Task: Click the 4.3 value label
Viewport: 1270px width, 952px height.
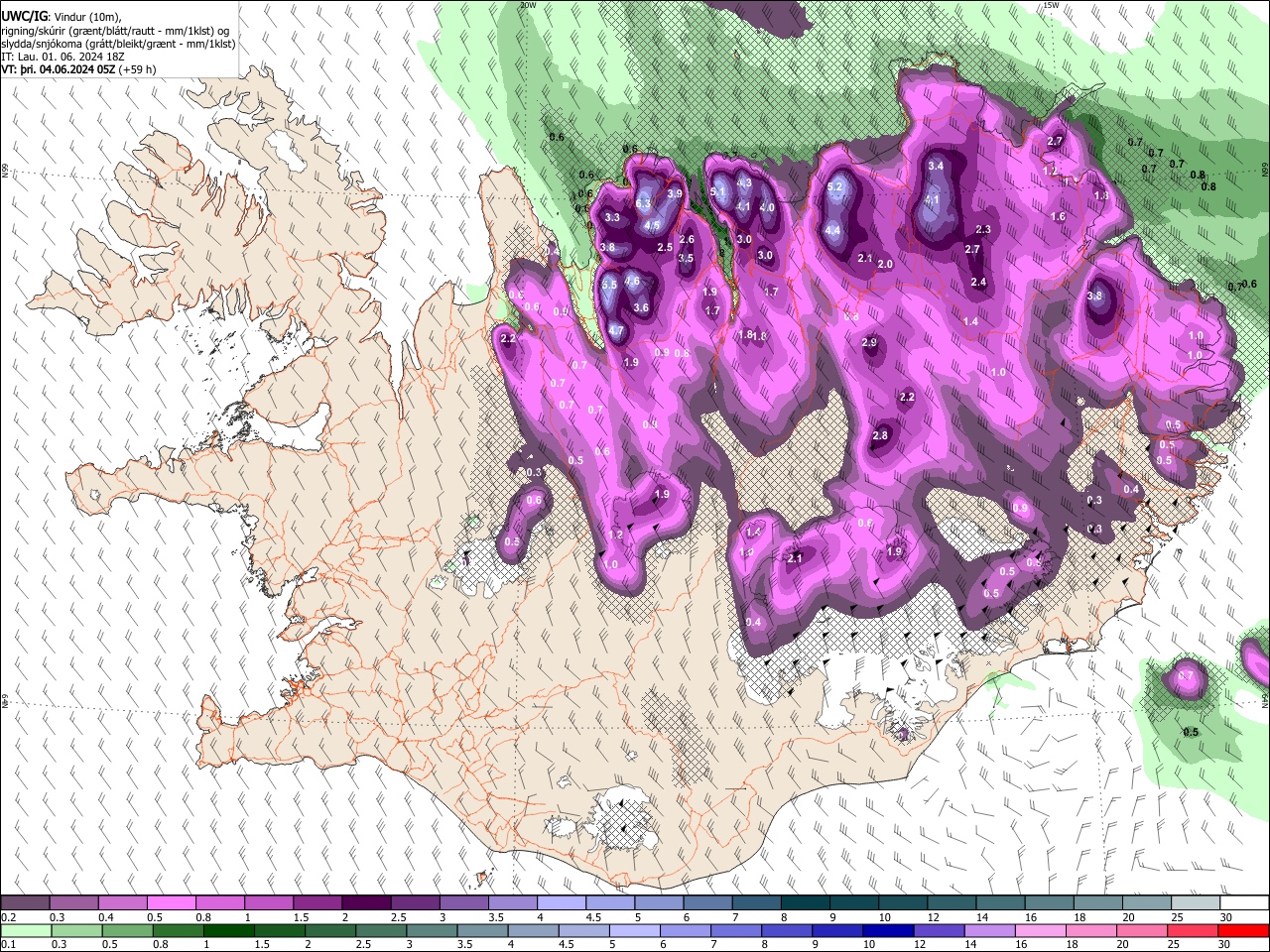Action: (744, 182)
